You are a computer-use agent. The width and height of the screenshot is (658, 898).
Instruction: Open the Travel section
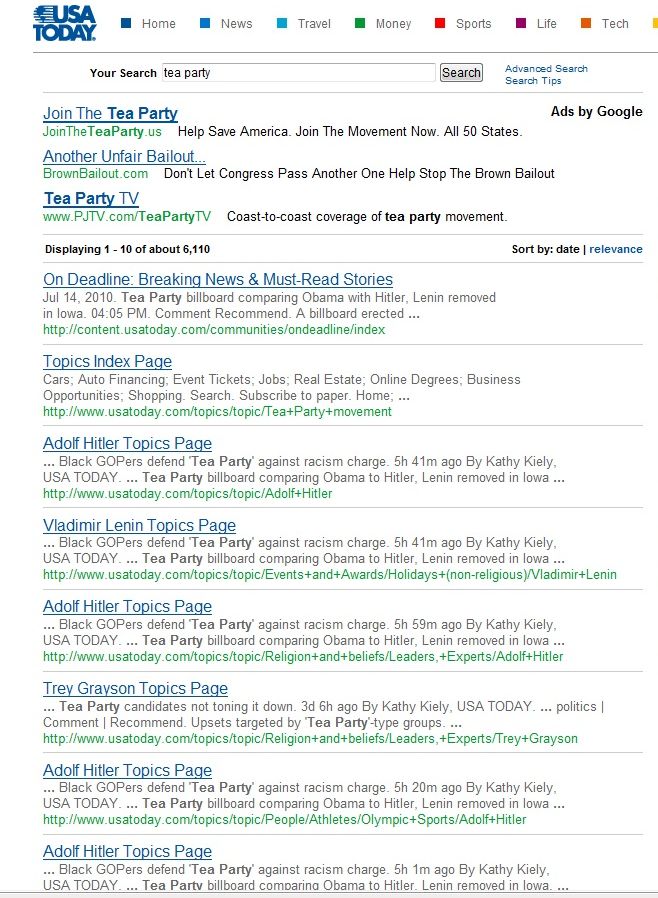(x=314, y=23)
